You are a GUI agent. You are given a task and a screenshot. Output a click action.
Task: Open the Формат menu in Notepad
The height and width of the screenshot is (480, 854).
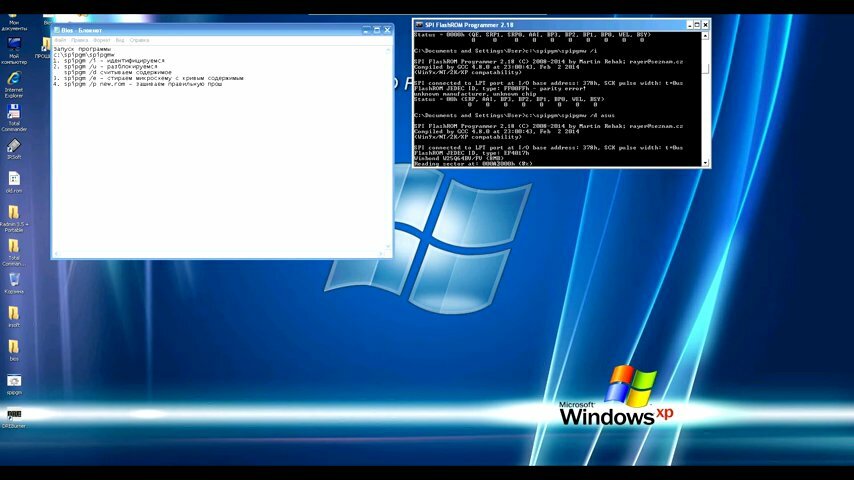click(x=101, y=40)
